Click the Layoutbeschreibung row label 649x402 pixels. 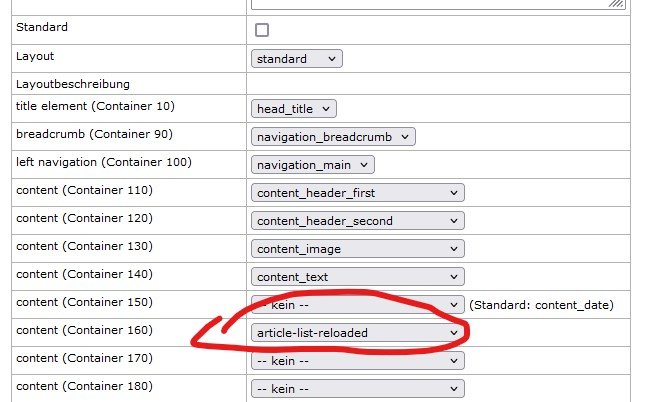click(x=73, y=84)
